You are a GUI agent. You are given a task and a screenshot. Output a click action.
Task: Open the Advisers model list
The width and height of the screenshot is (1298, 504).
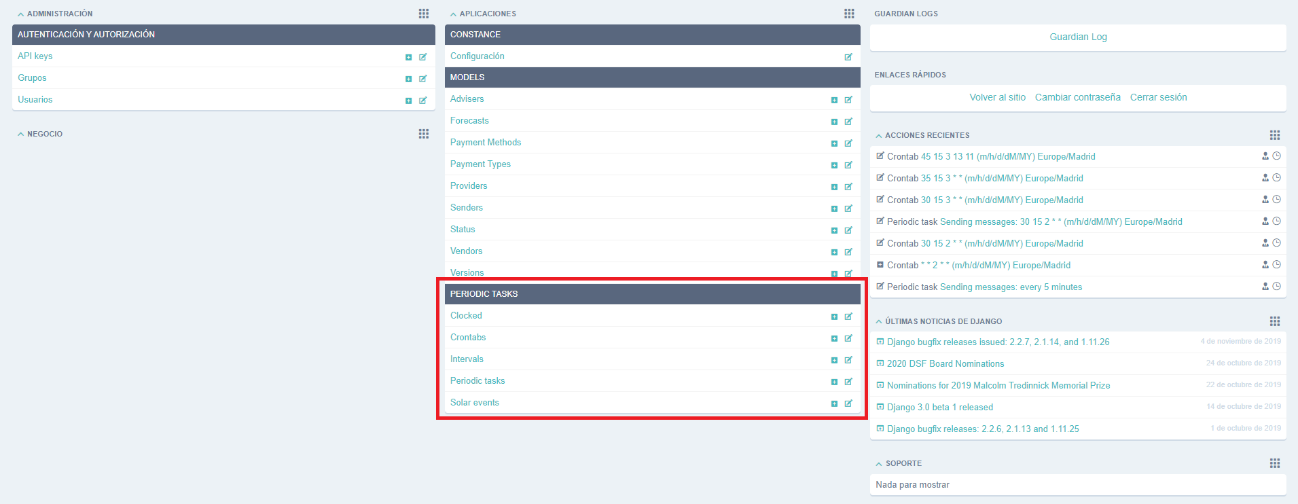click(x=467, y=99)
